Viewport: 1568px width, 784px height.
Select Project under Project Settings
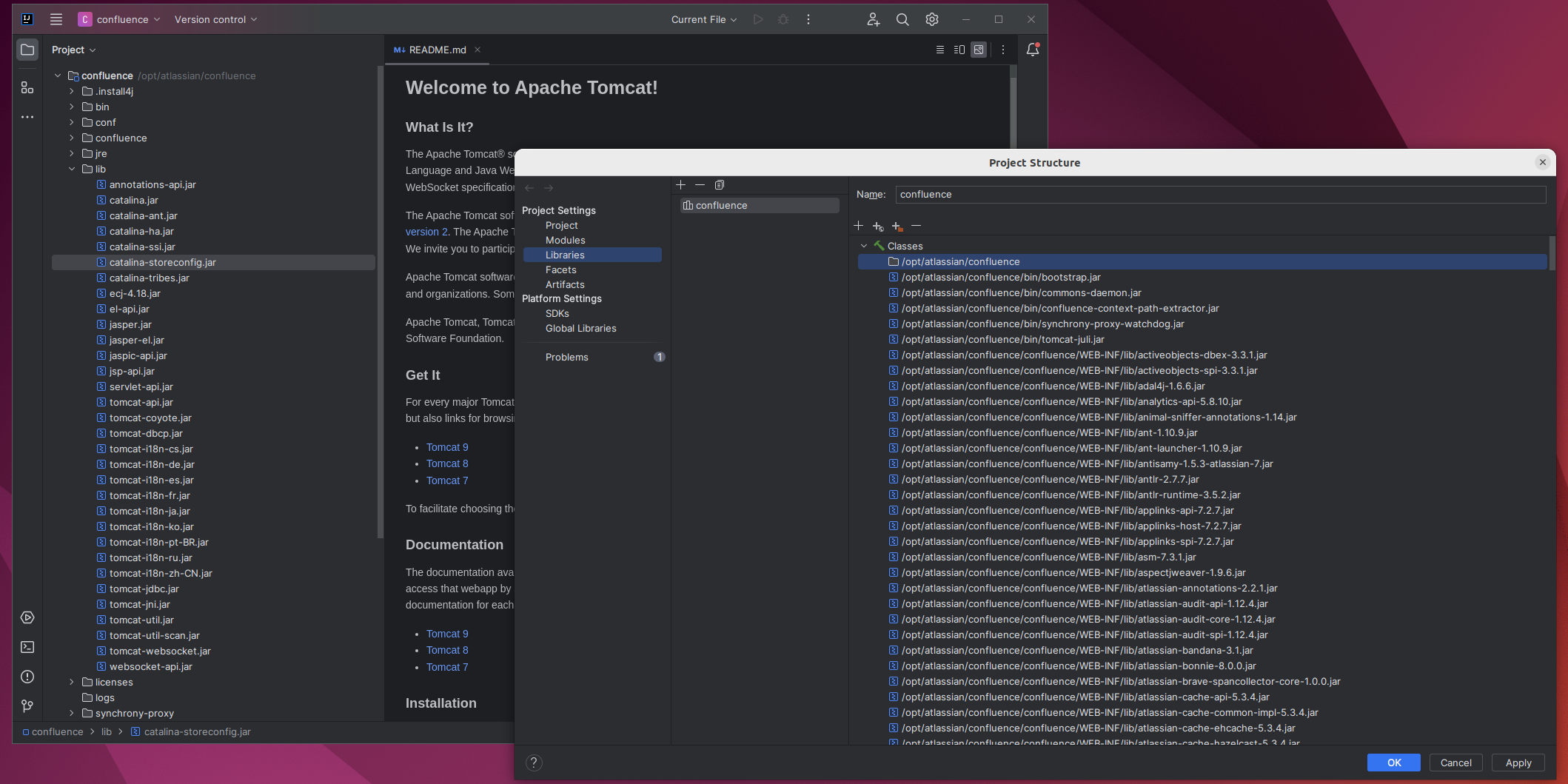561,225
